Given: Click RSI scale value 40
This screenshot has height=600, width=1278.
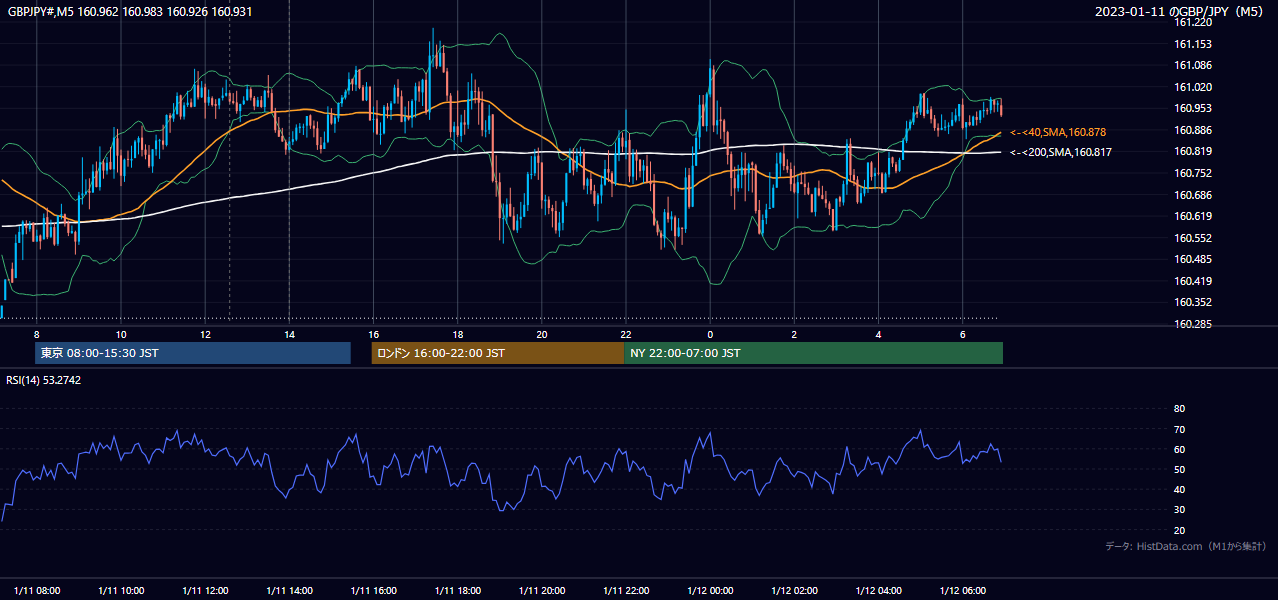Looking at the screenshot, I should coord(1179,489).
